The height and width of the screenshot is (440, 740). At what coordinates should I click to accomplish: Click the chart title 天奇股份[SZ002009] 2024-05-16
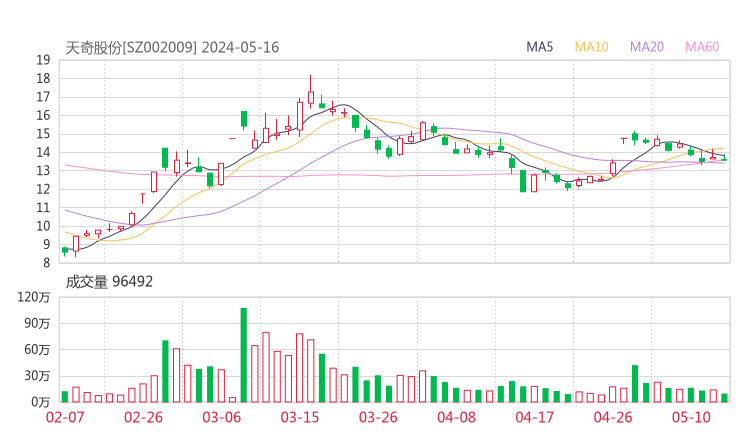[x=172, y=48]
